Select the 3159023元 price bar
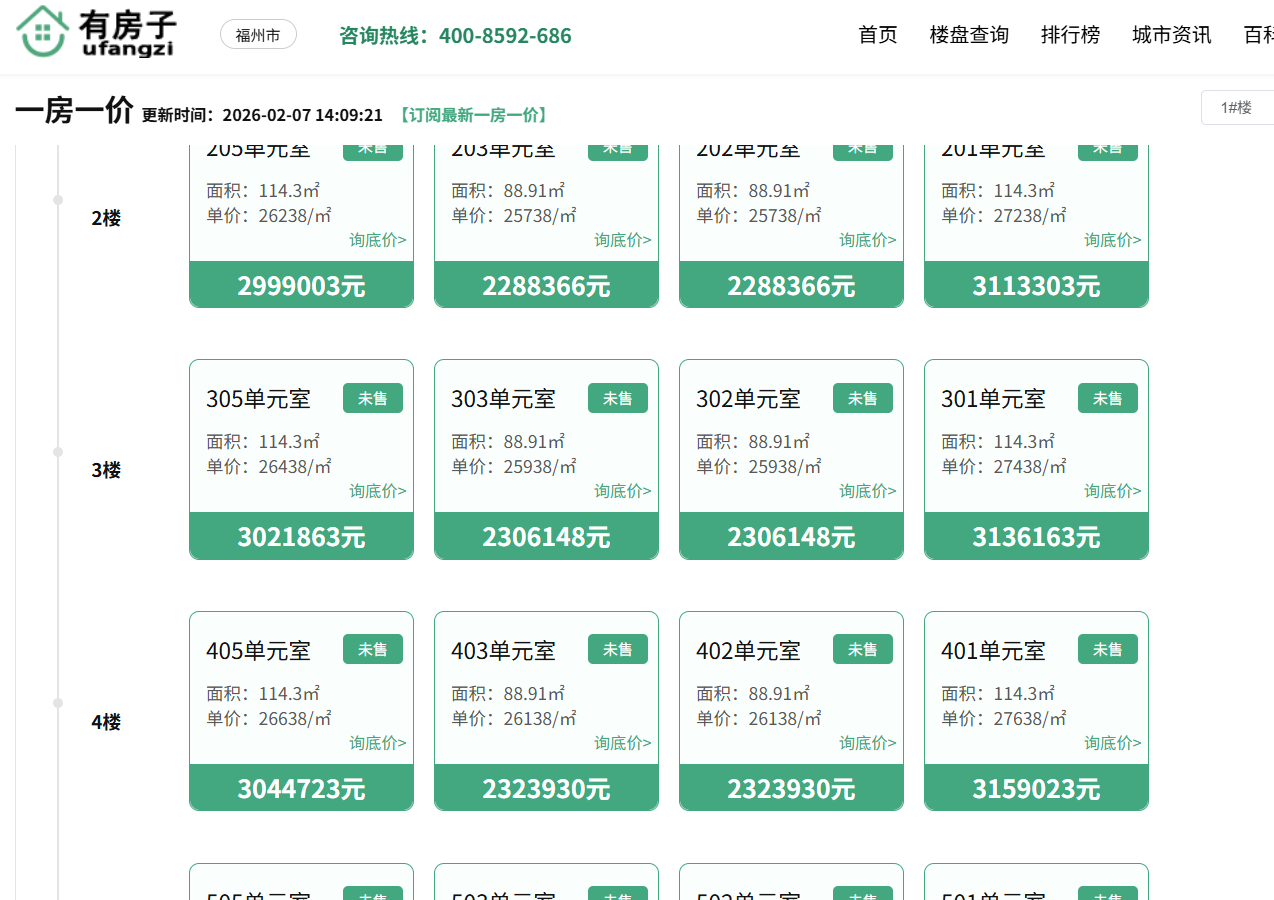Screen dimensions: 1274x900 (x=1036, y=789)
